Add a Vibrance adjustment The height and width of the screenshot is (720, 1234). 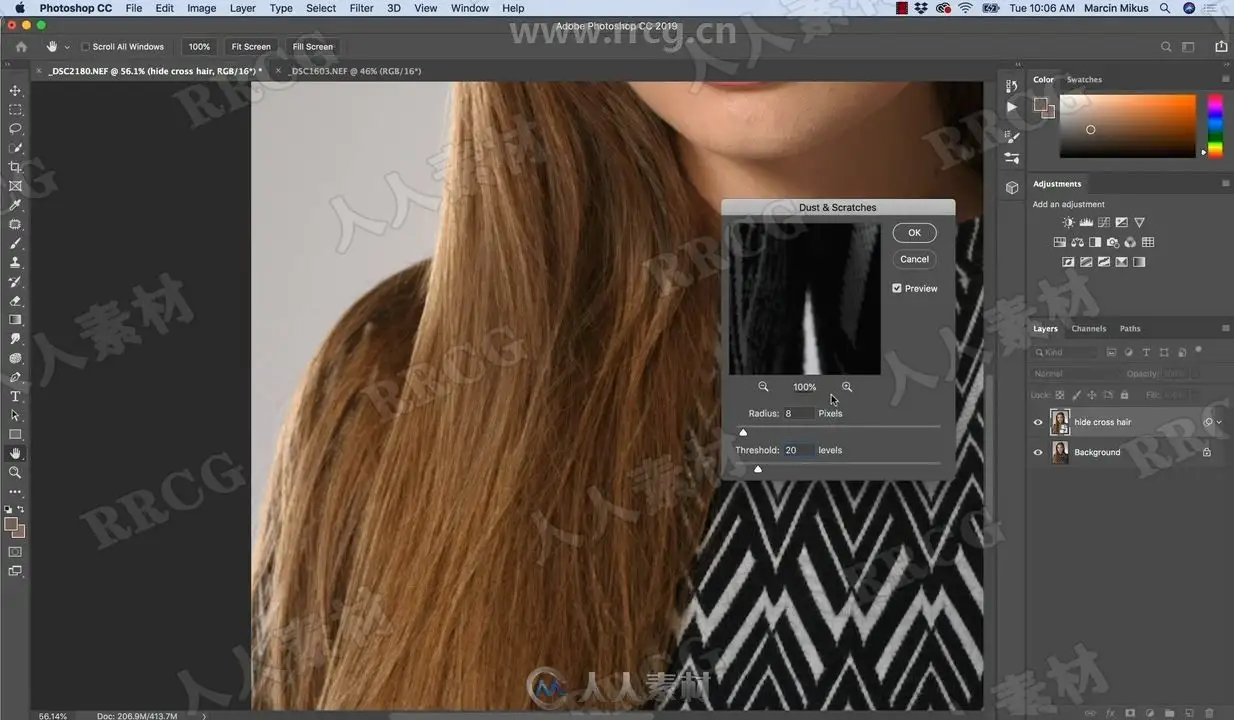point(1139,223)
